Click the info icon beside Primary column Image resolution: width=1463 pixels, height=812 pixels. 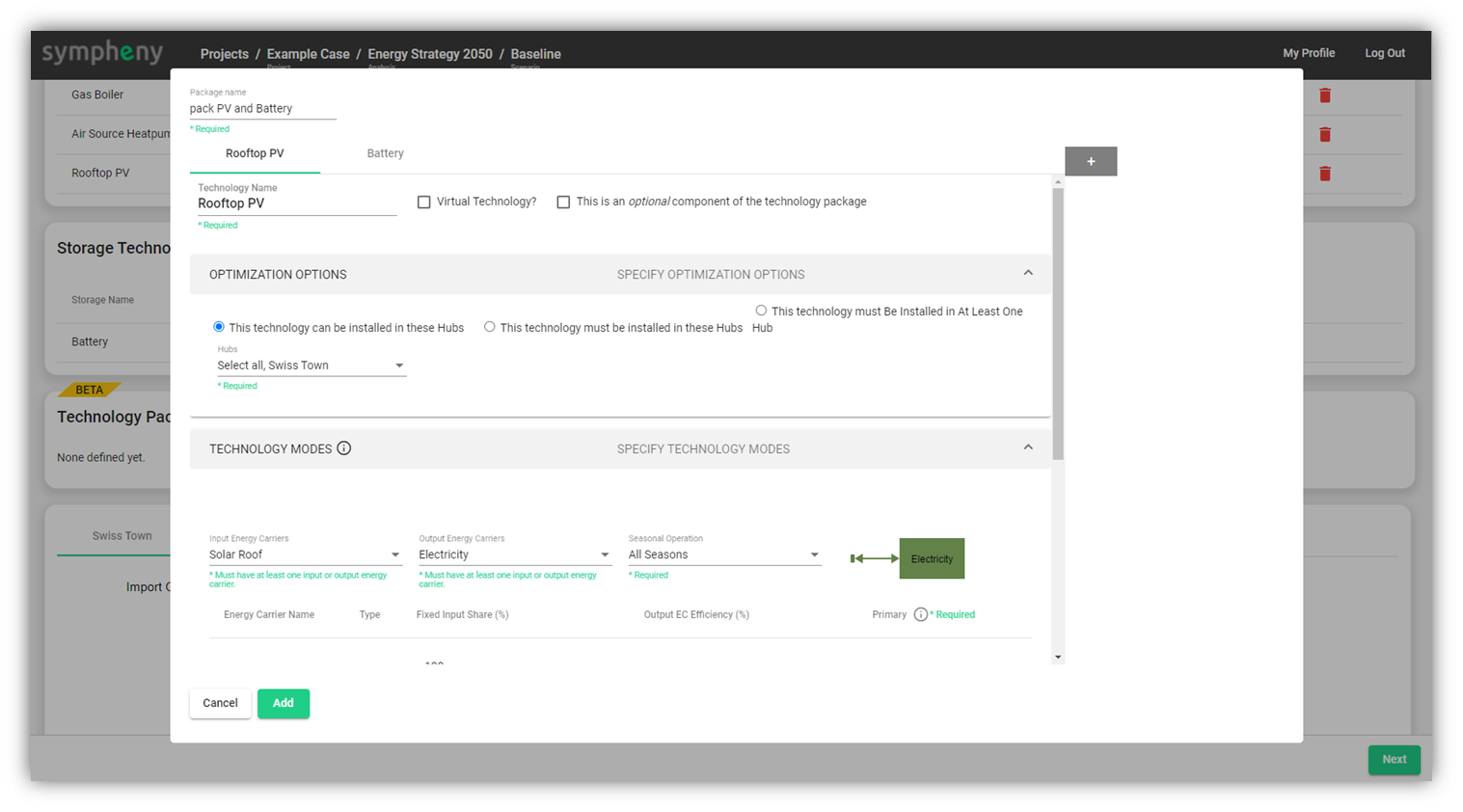click(920, 614)
